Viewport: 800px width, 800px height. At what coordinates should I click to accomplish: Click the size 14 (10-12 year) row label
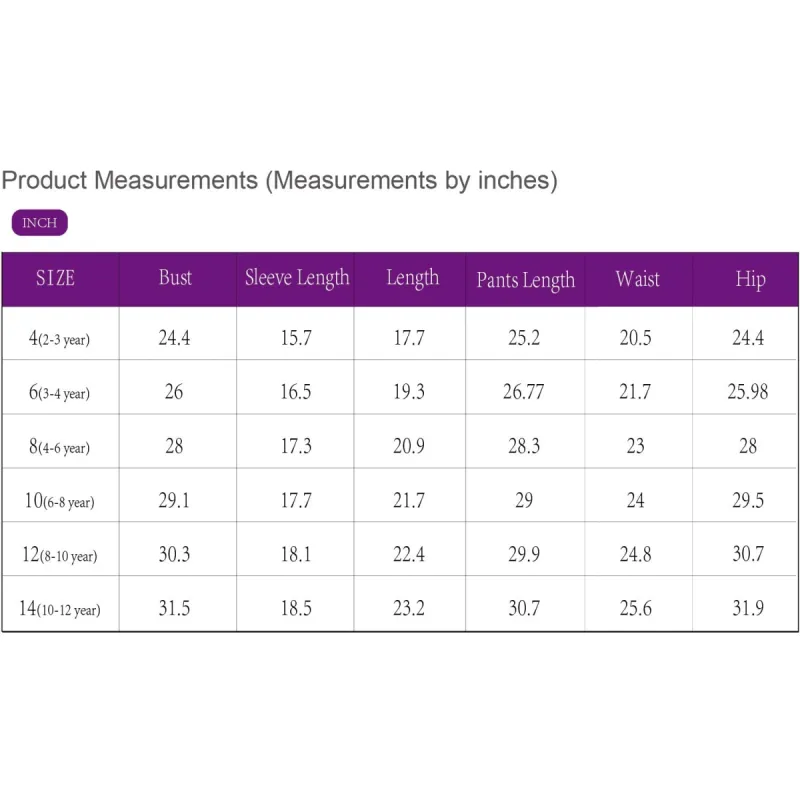[x=60, y=609]
